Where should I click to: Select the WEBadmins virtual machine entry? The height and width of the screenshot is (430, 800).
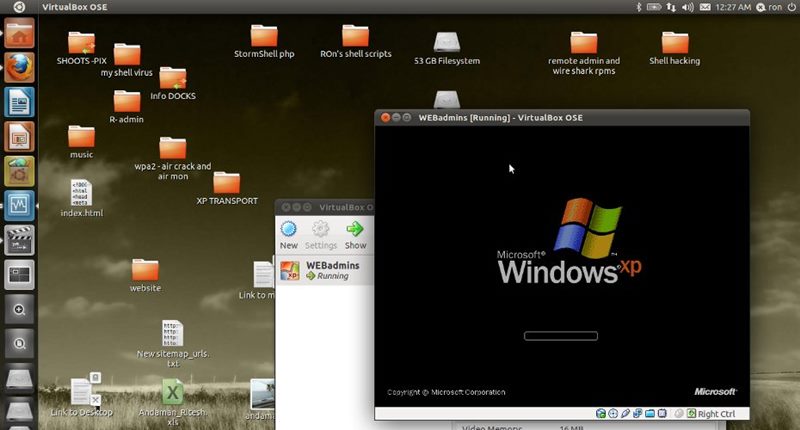tap(325, 270)
